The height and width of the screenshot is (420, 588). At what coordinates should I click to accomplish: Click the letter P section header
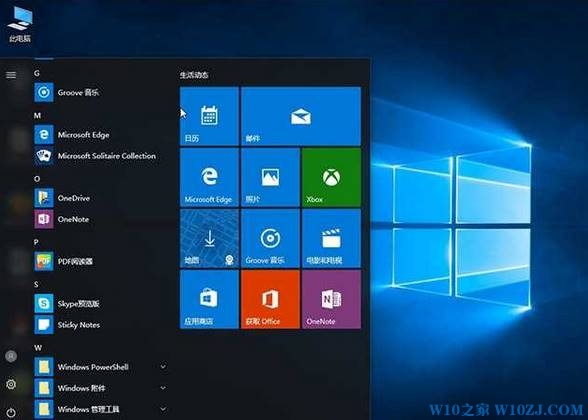(x=36, y=242)
